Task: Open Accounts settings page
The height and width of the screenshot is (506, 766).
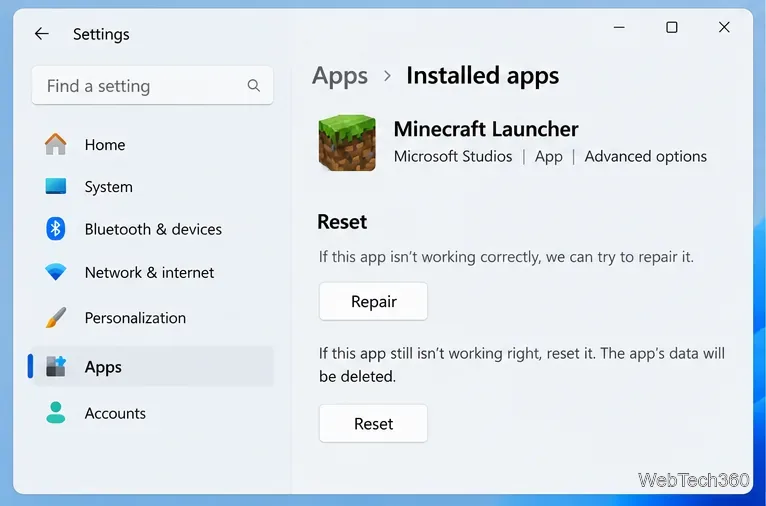Action: (x=152, y=413)
